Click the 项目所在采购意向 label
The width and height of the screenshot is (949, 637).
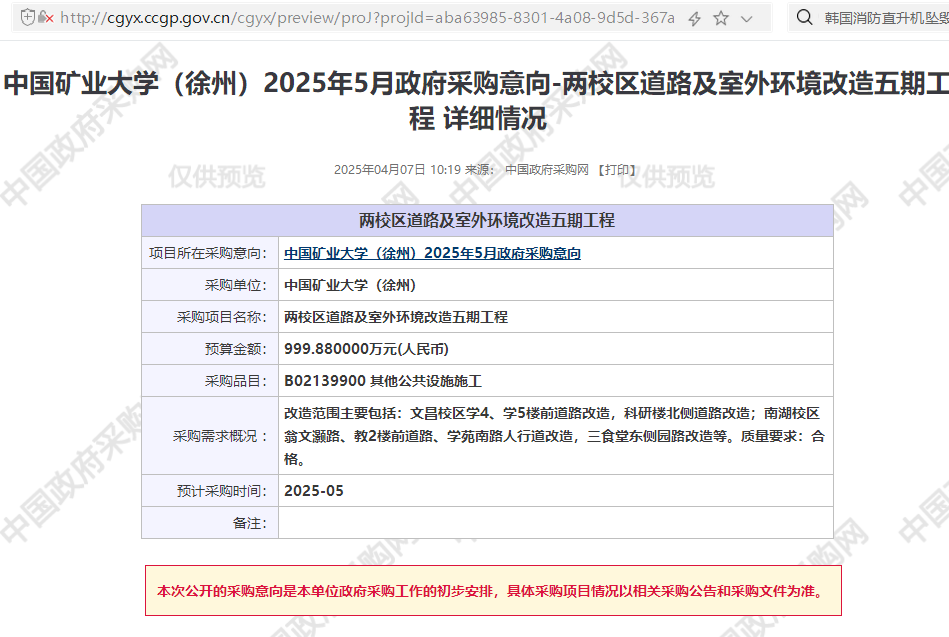point(208,253)
